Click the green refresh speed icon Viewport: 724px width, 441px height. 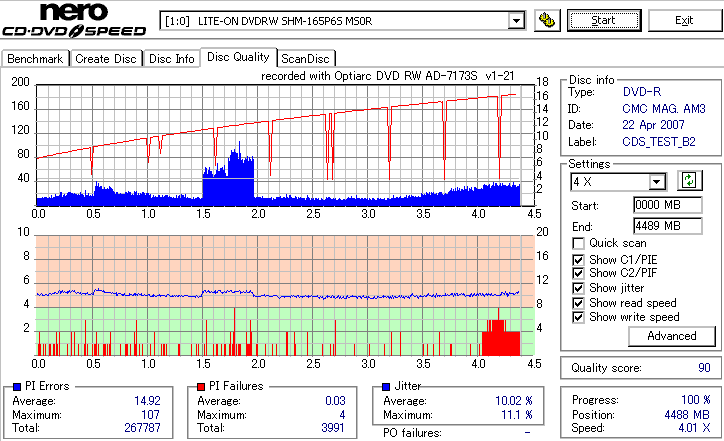point(689,180)
